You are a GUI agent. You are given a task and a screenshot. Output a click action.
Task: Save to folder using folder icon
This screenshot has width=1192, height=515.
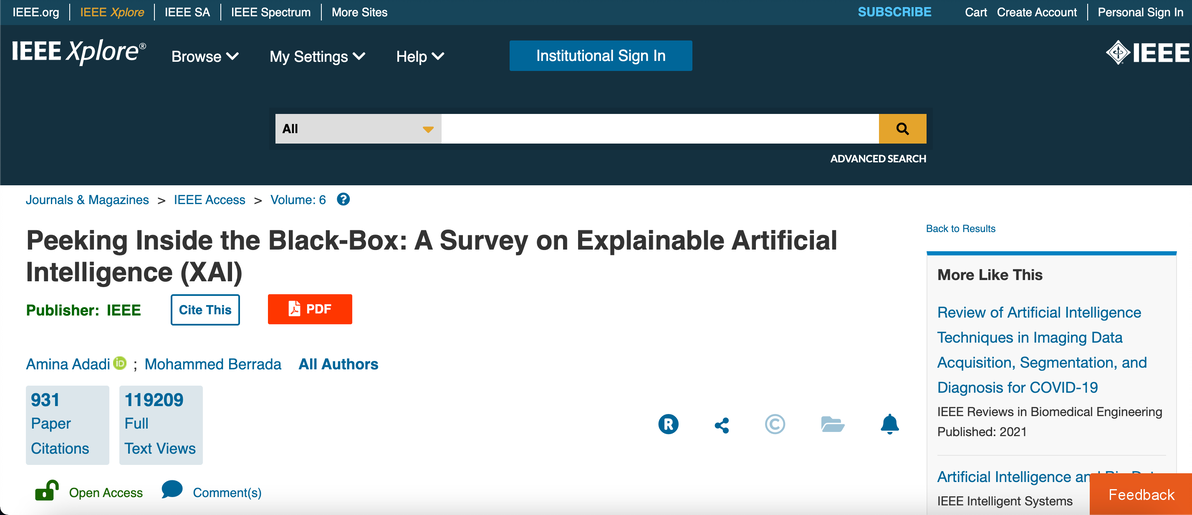[x=833, y=424]
